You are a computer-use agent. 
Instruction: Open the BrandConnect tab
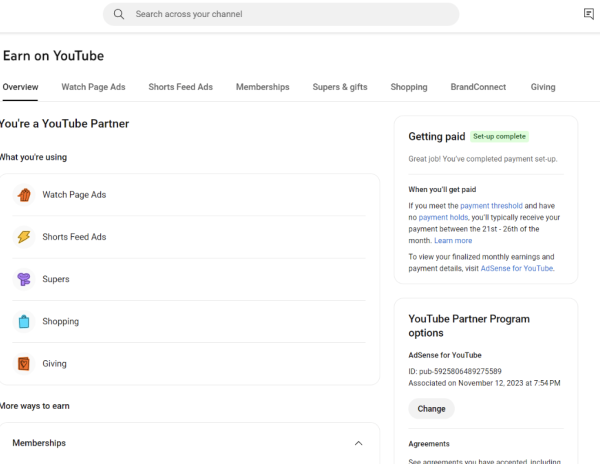[x=478, y=87]
